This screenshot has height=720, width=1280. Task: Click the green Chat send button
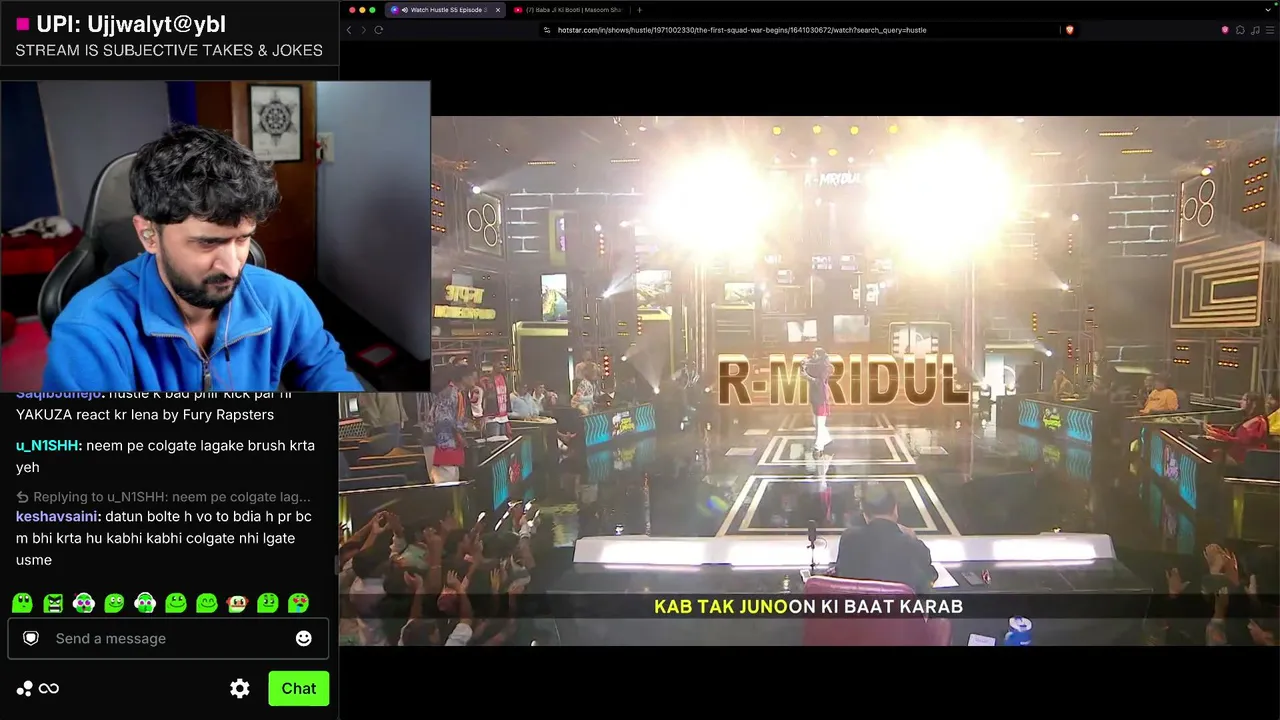tap(298, 688)
